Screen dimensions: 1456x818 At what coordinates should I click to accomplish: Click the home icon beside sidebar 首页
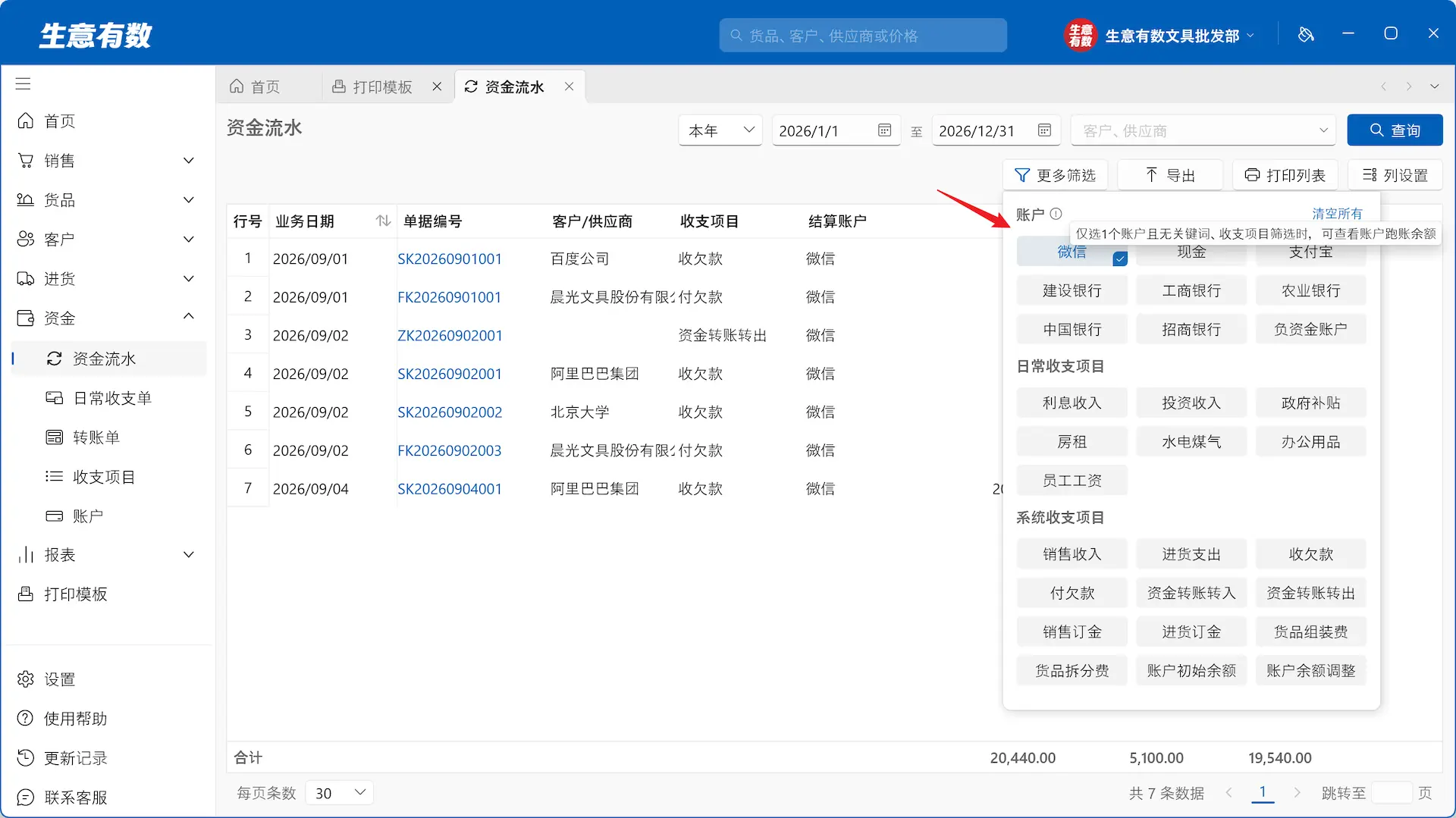click(x=26, y=121)
